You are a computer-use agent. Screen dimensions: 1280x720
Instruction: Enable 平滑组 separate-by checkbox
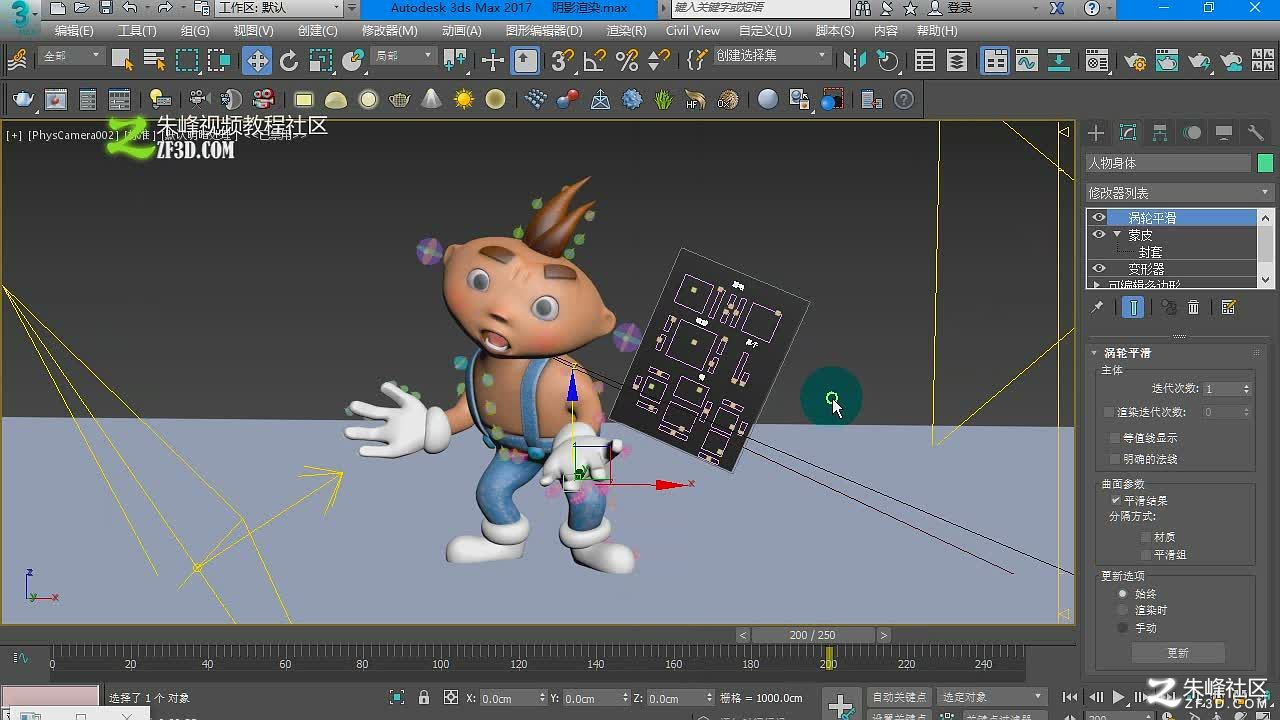click(1146, 554)
